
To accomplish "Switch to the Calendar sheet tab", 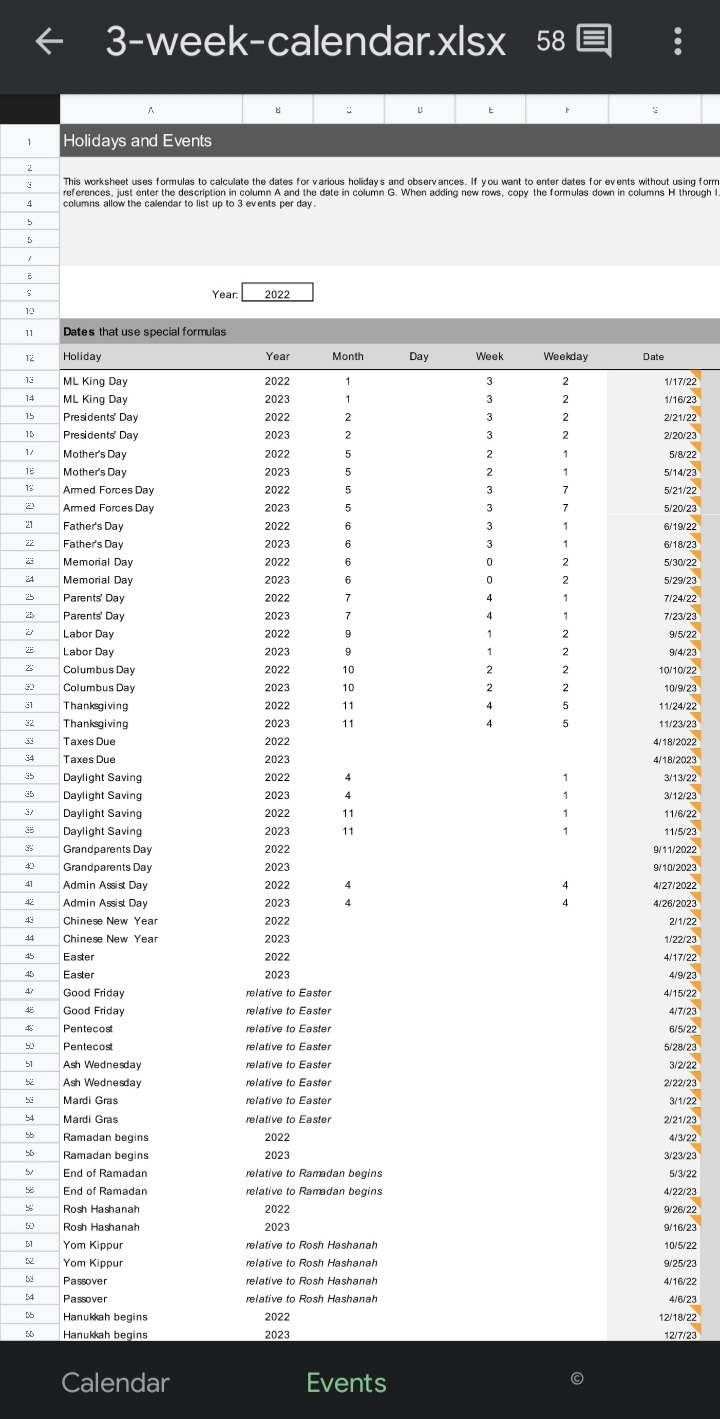I will coord(116,1382).
